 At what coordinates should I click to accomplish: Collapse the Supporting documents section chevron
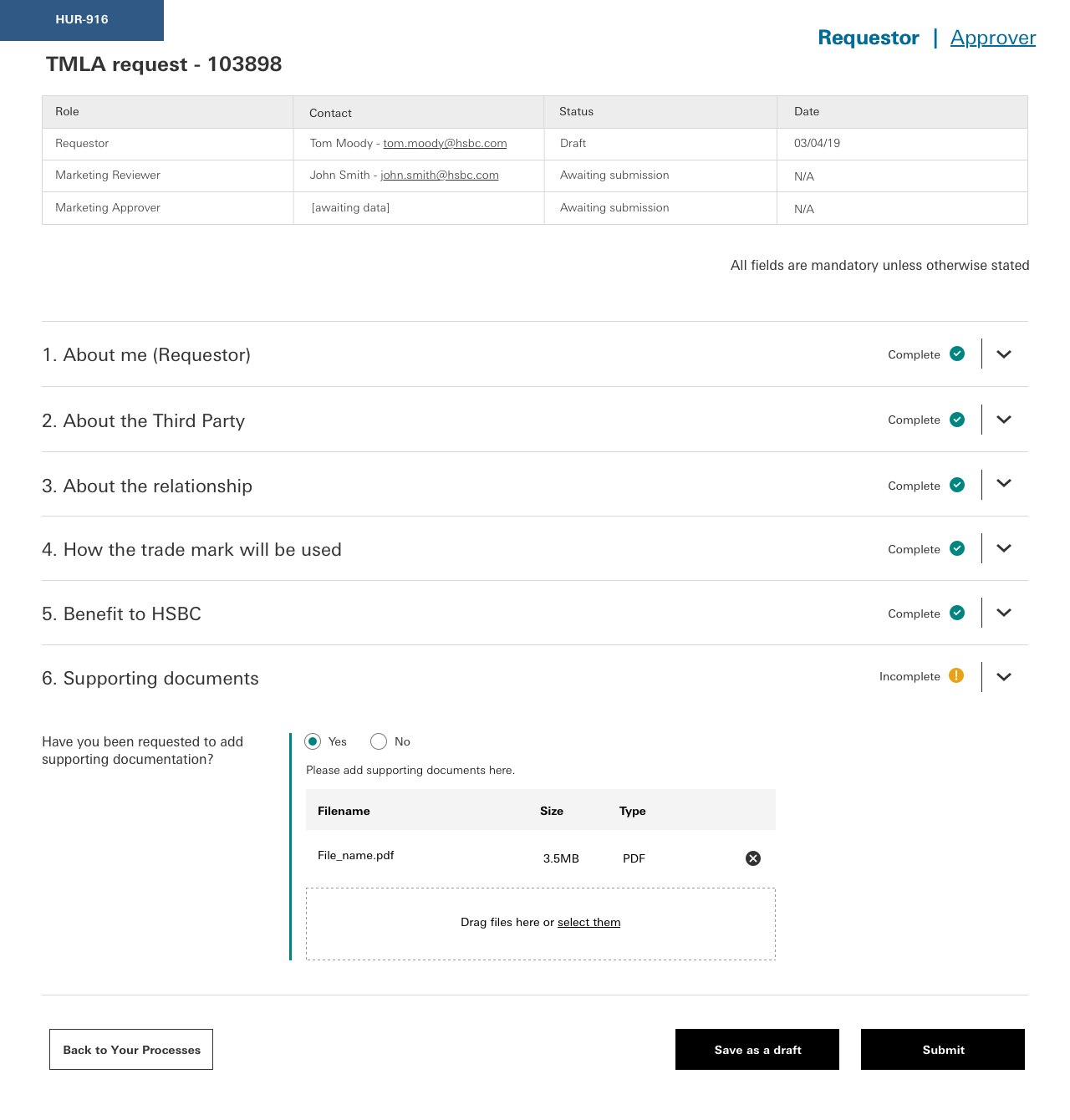[1004, 677]
